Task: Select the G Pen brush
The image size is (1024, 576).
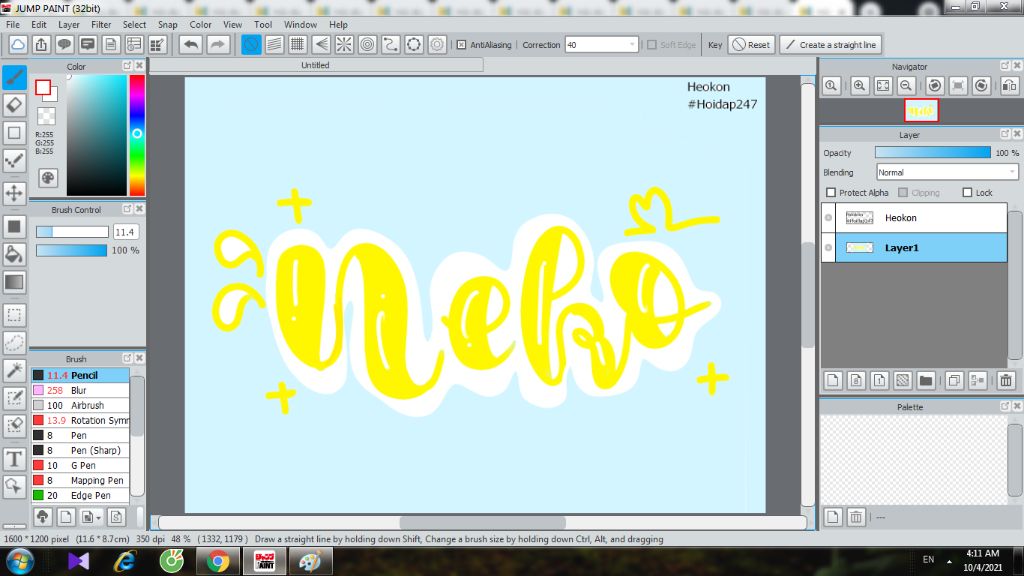Action: pyautogui.click(x=80, y=465)
